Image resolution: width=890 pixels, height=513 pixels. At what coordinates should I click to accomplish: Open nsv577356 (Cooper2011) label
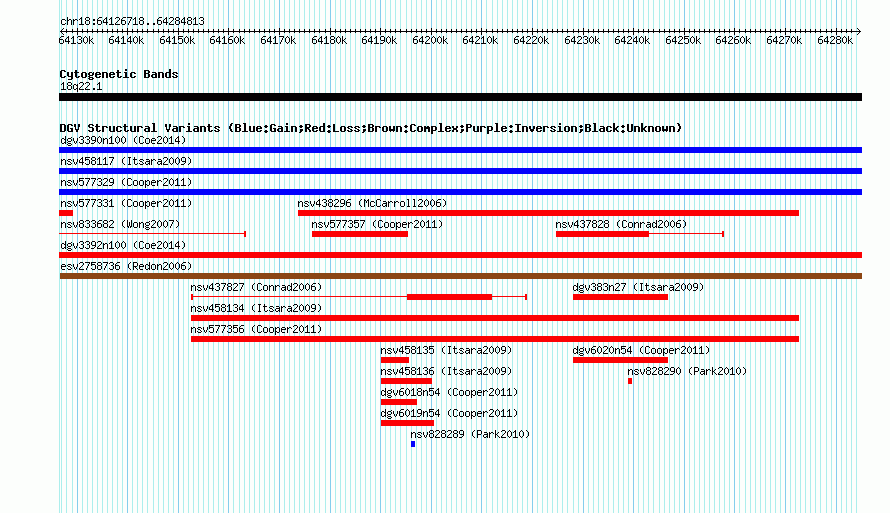pos(256,329)
